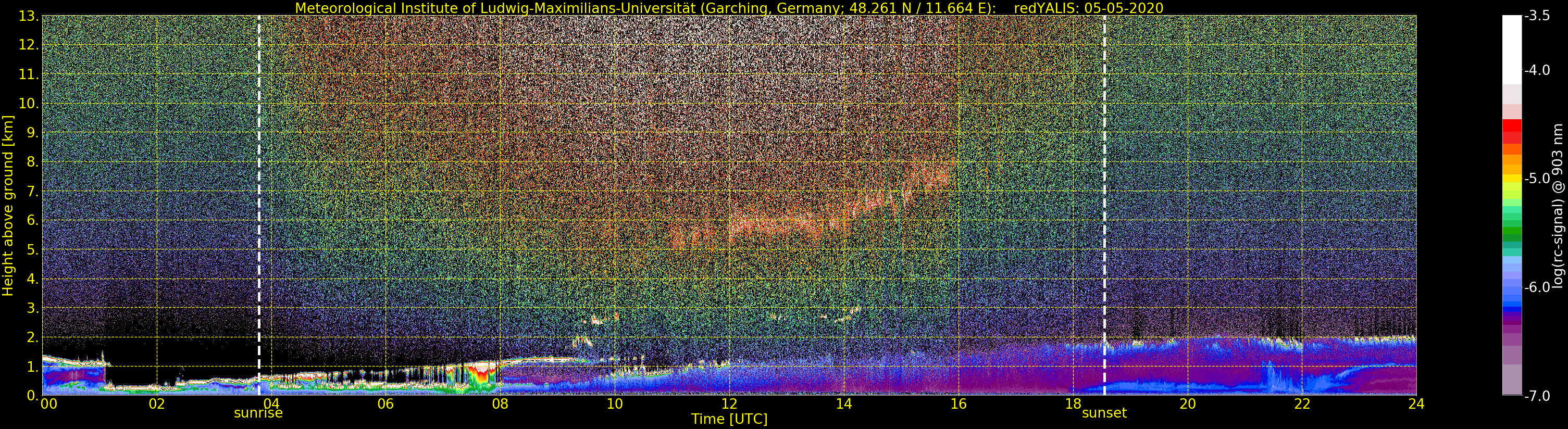
Task: Select the sunset label below the axis
Action: point(1104,413)
